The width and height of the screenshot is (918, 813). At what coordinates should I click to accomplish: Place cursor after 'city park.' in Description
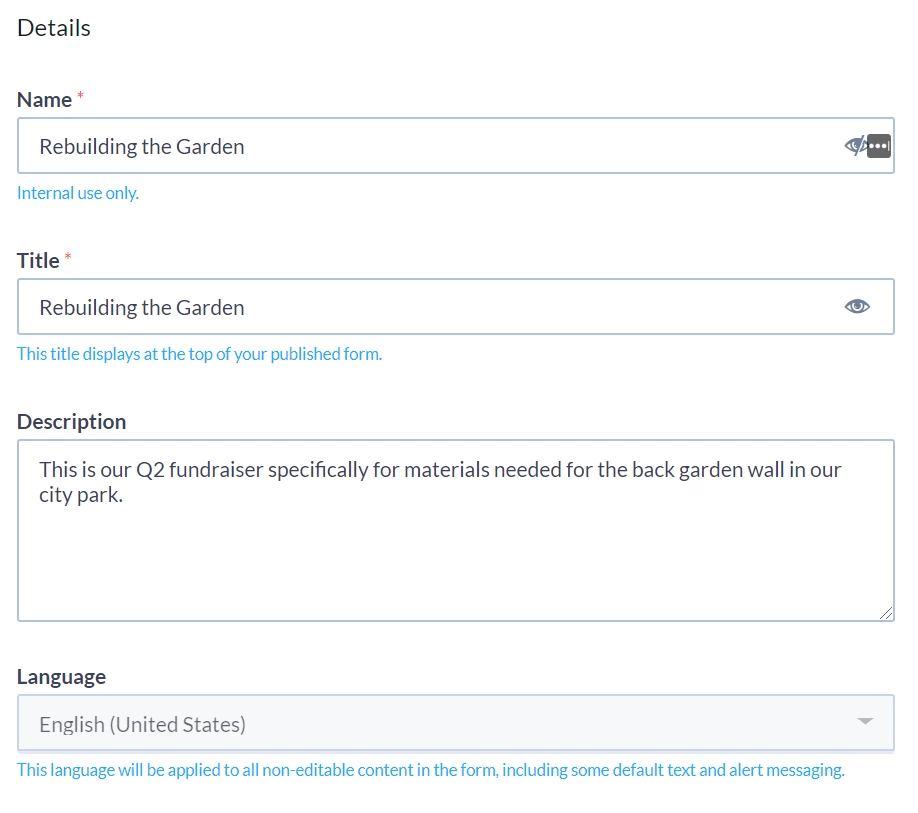(125, 496)
